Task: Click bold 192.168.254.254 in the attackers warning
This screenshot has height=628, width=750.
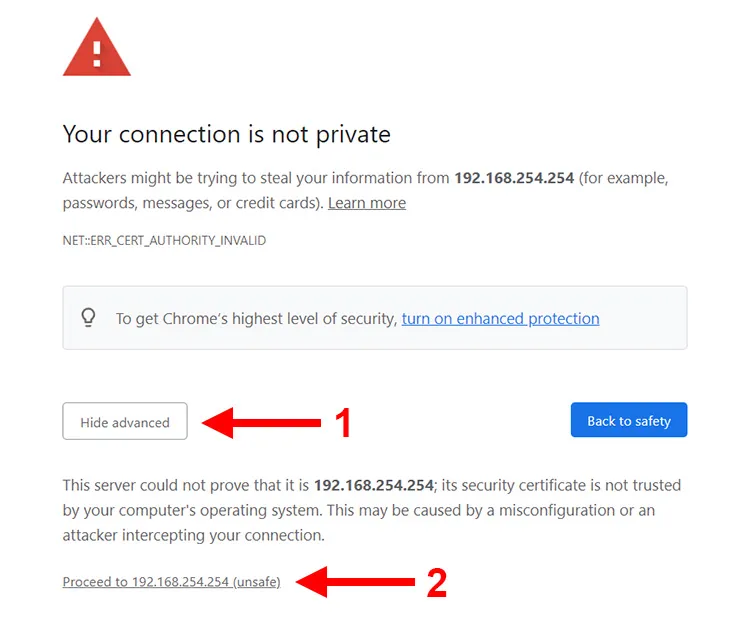Action: 514,178
